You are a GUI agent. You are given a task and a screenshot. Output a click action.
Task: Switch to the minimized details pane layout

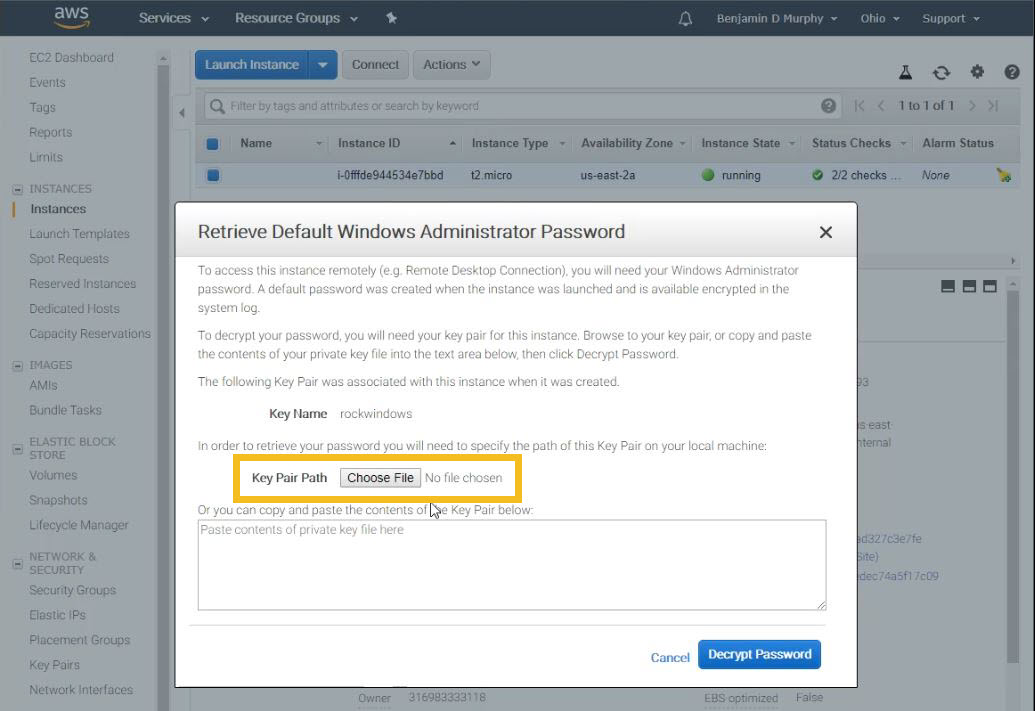[948, 286]
